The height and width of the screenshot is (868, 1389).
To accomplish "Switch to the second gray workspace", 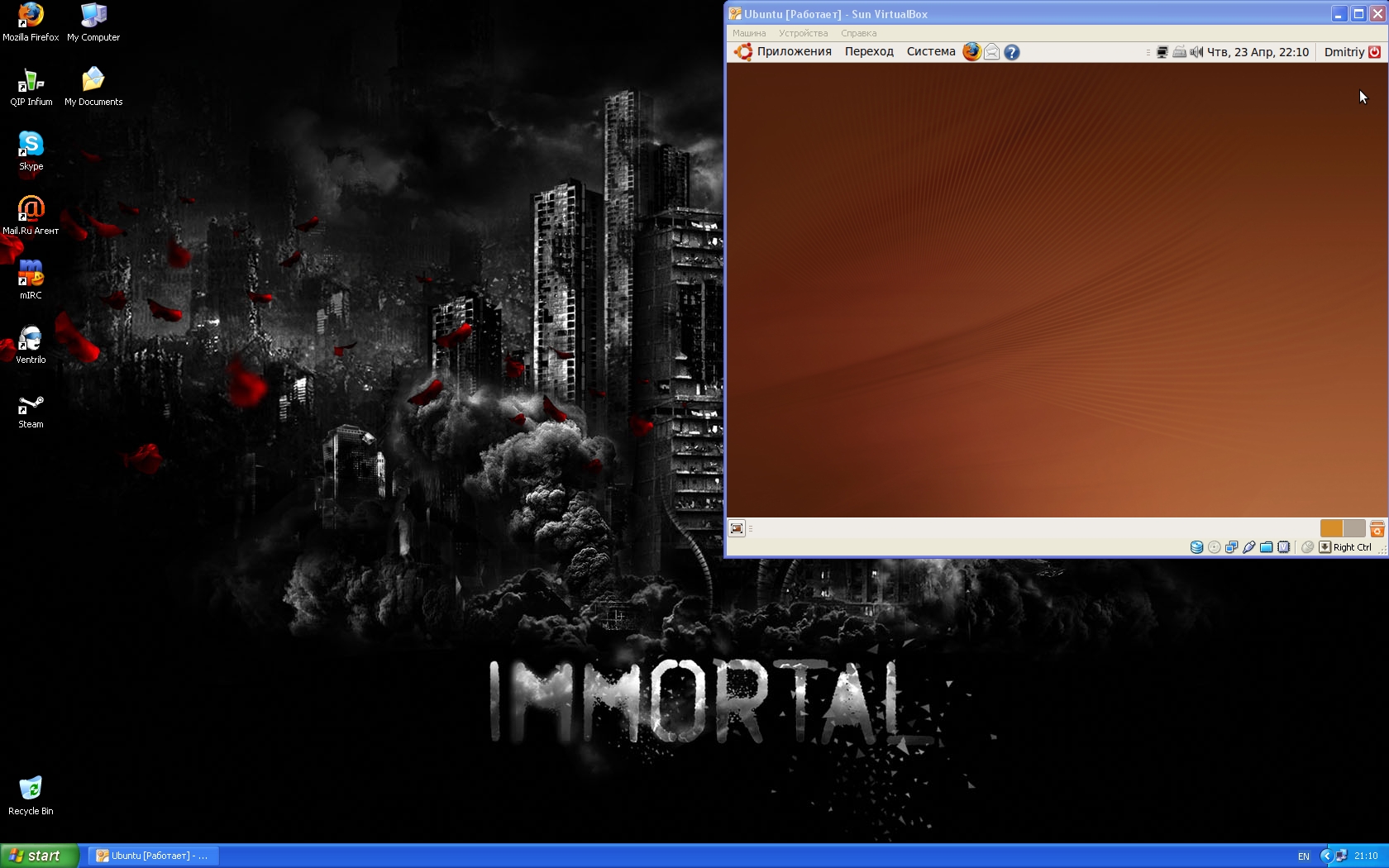I will coord(1354,528).
